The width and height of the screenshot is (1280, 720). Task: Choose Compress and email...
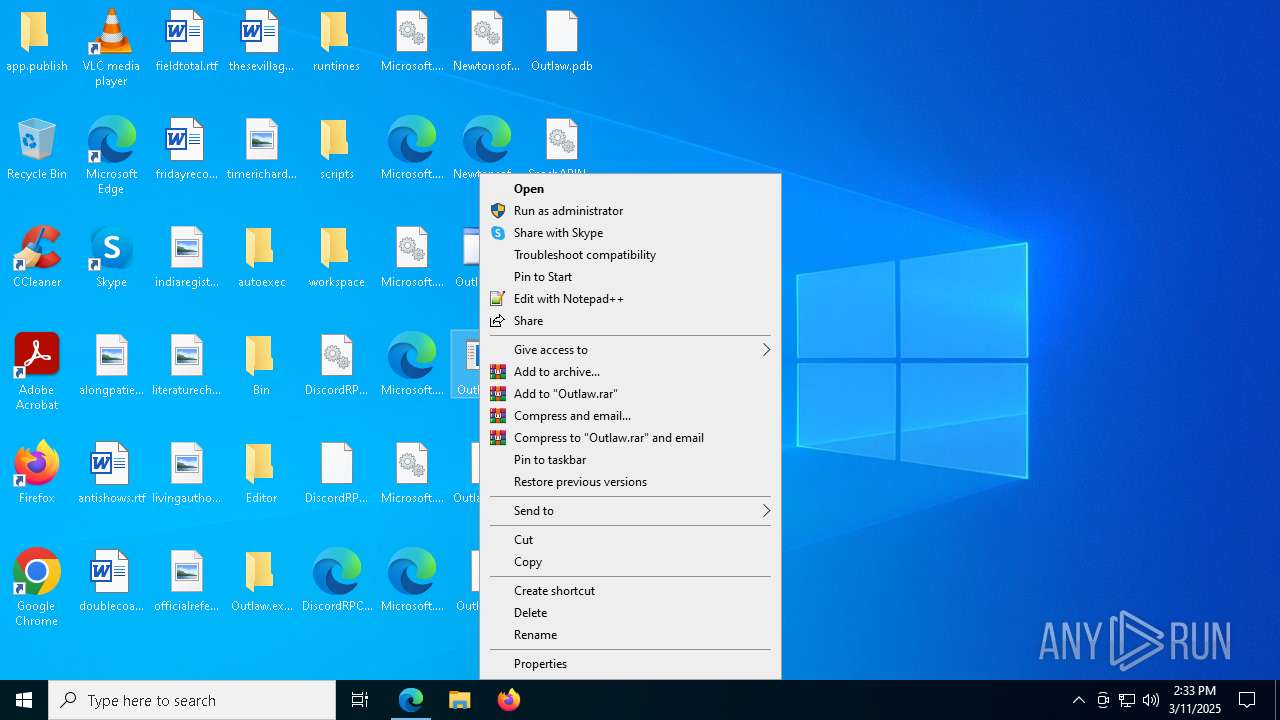630,416
